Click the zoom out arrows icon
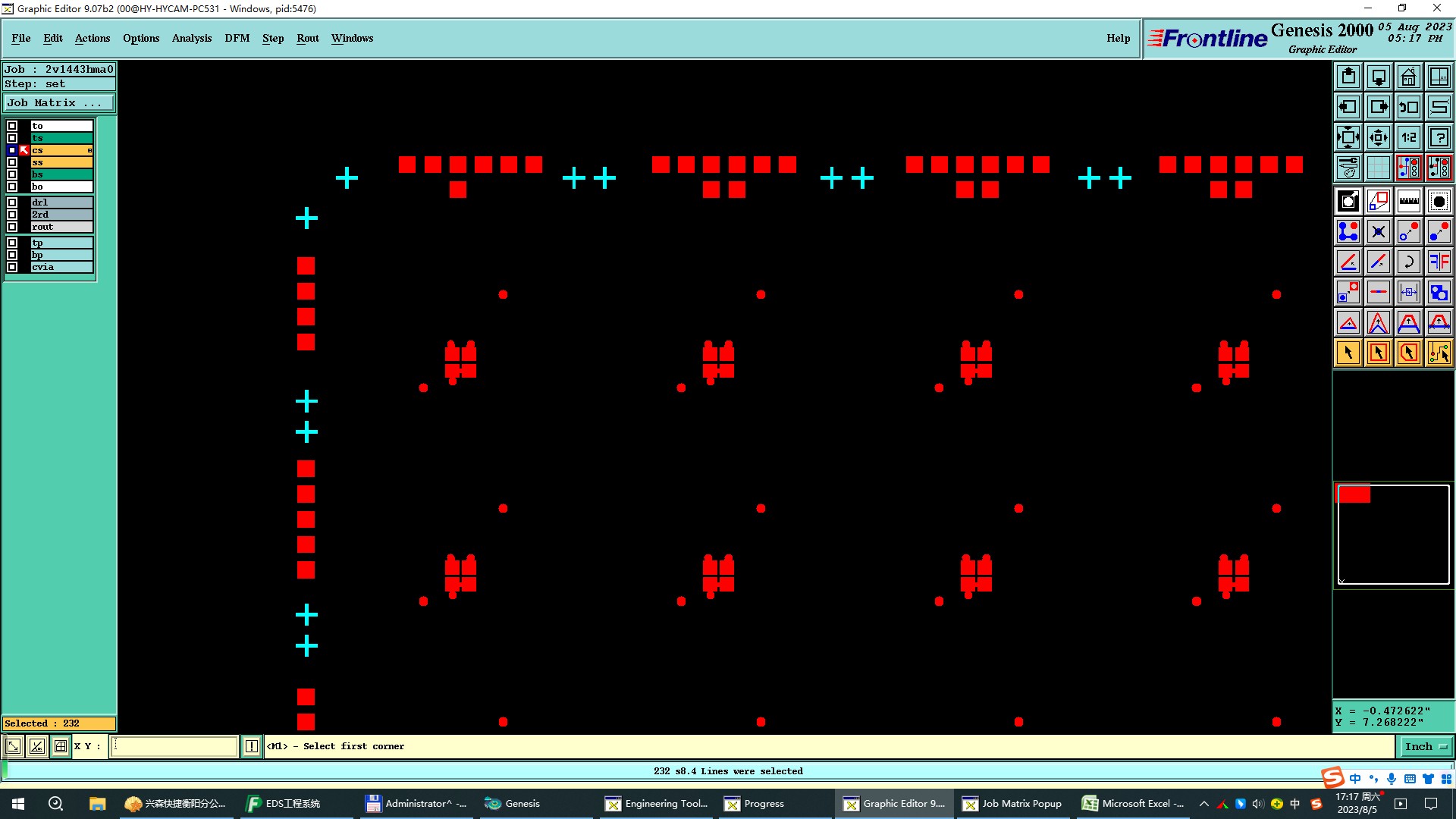1456x819 pixels. (1348, 137)
